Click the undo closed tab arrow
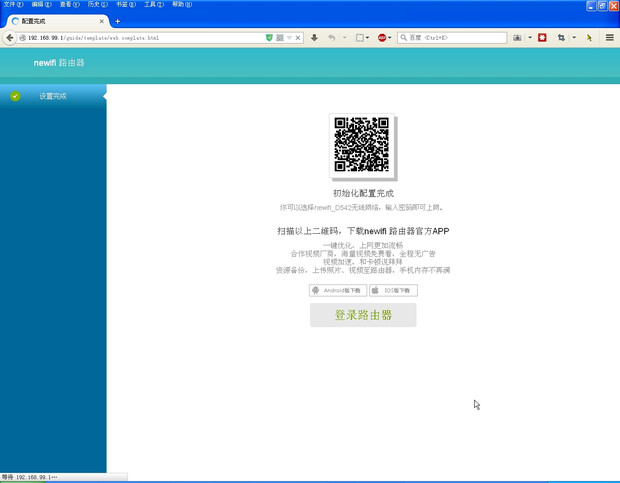Viewport: 620px width, 483px height. [x=332, y=38]
